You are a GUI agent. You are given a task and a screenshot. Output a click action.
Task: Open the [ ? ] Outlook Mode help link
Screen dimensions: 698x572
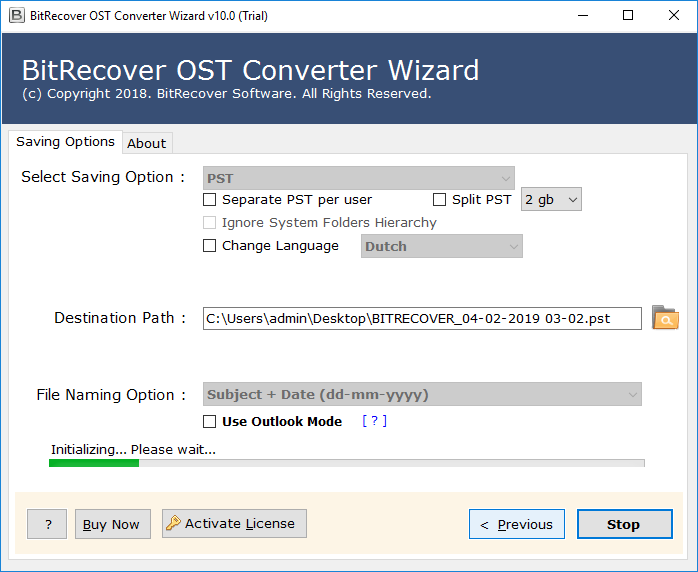(374, 421)
